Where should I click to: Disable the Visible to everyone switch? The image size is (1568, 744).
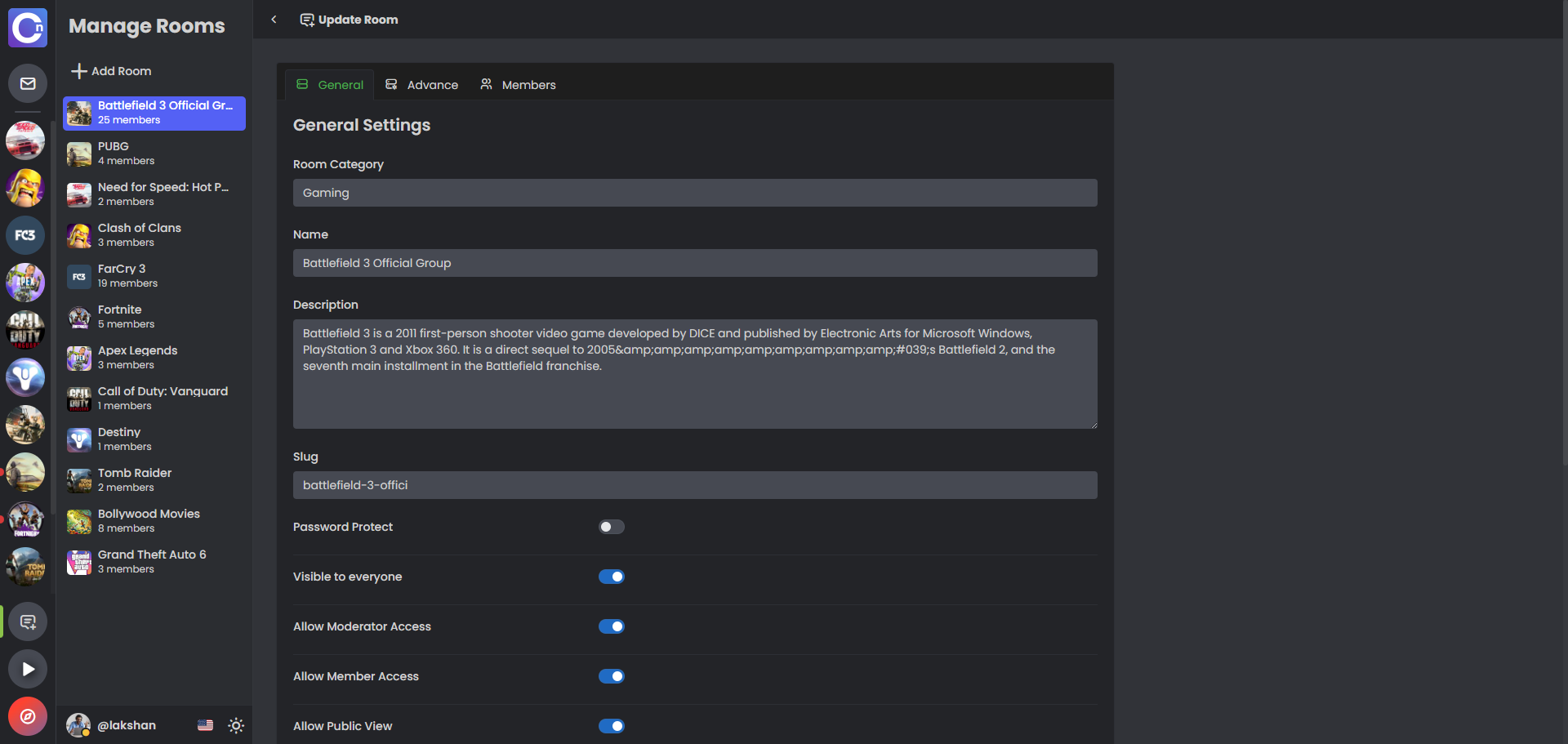point(611,577)
